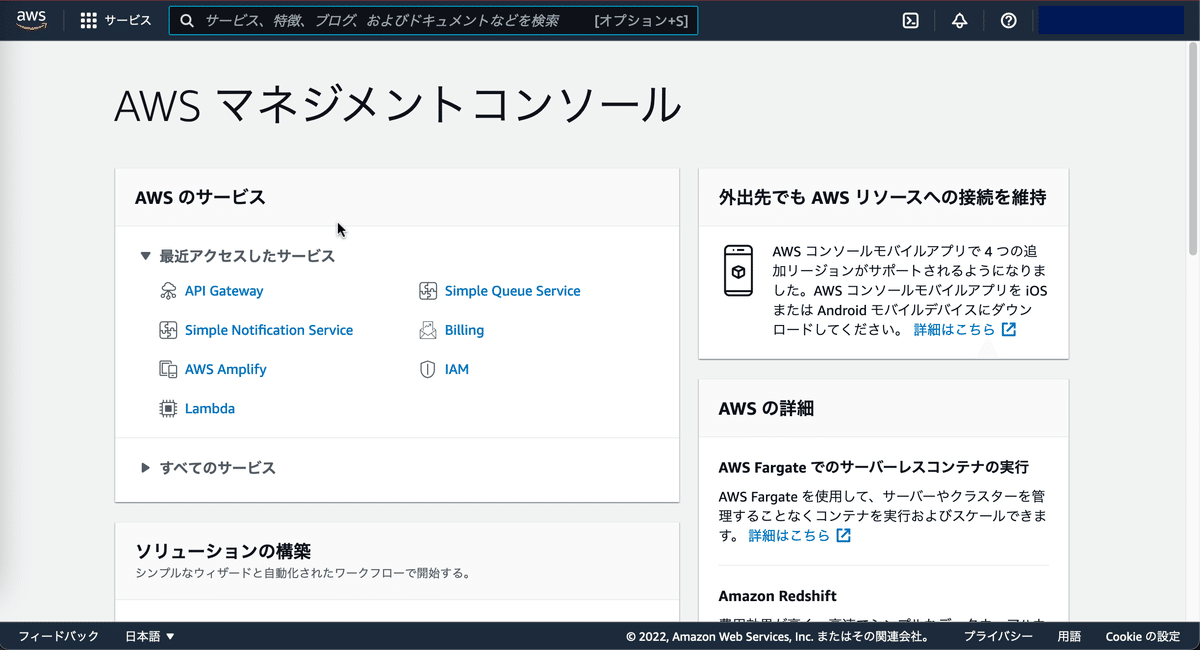Open the services grid menu icon

pos(89,20)
